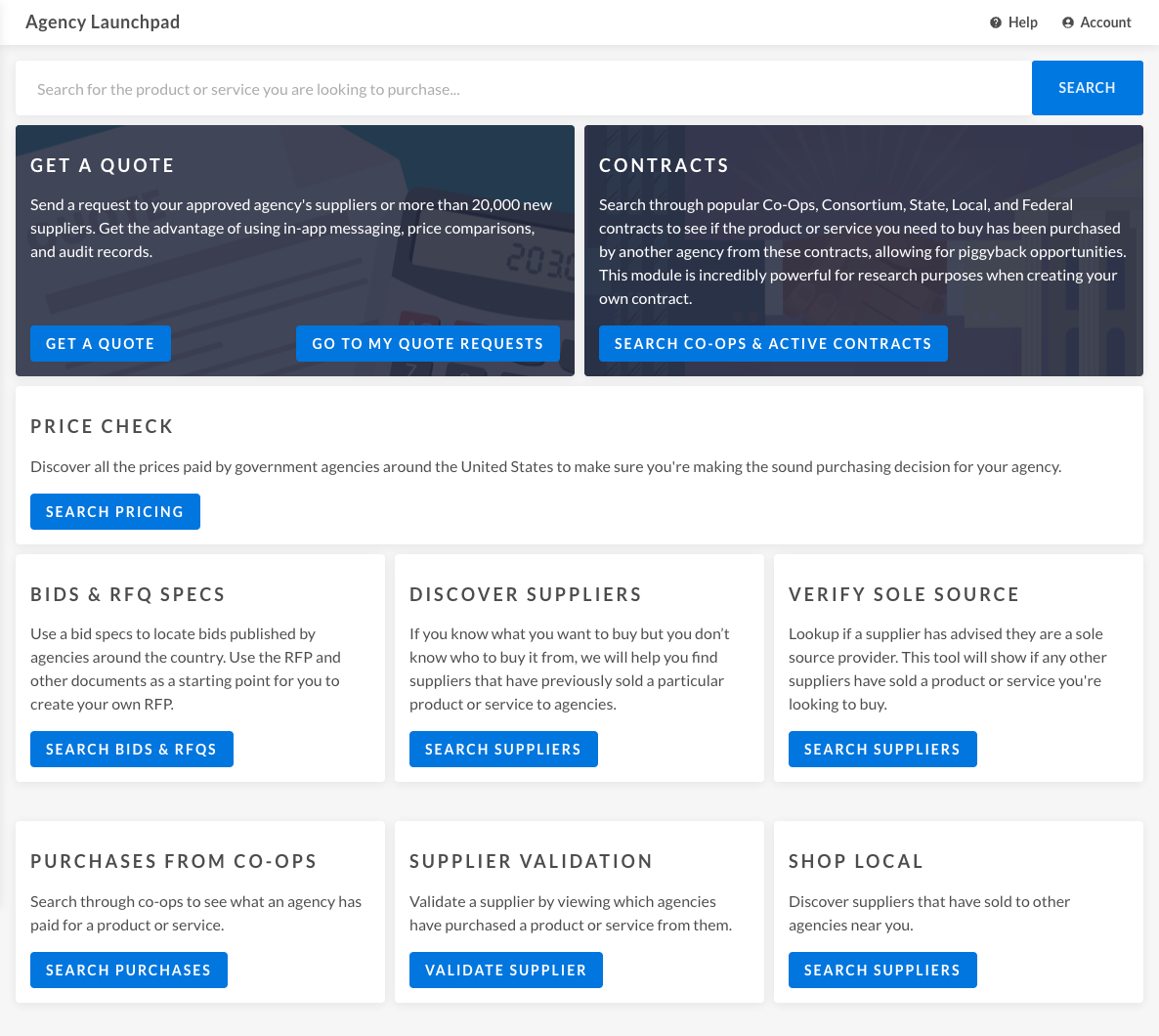Click the Search Purchases button
This screenshot has width=1159, height=1036.
(x=128, y=971)
